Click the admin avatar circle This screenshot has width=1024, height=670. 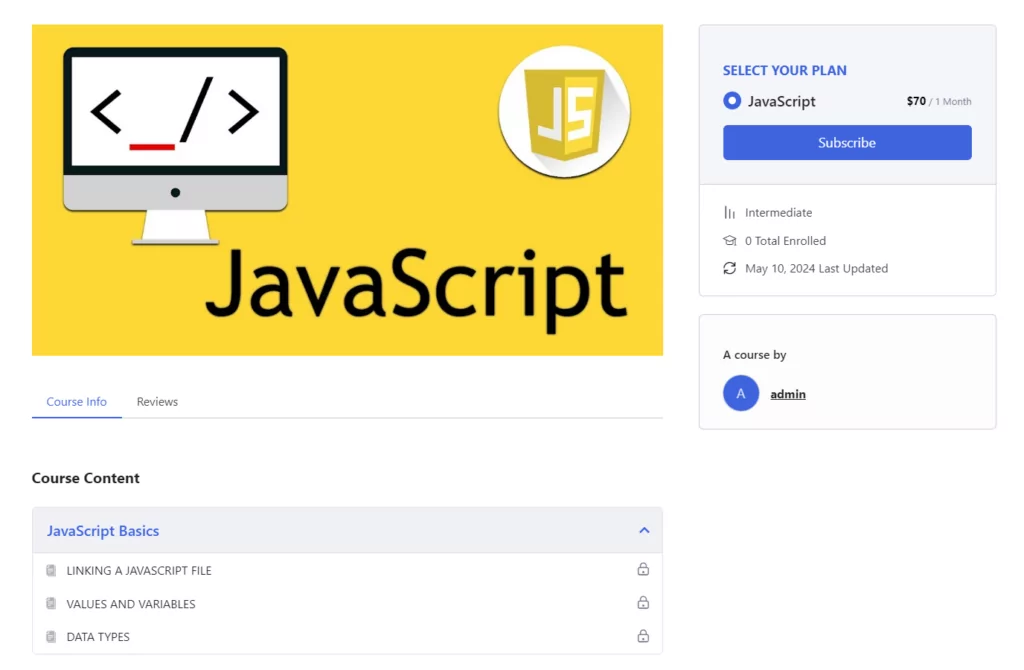tap(741, 393)
